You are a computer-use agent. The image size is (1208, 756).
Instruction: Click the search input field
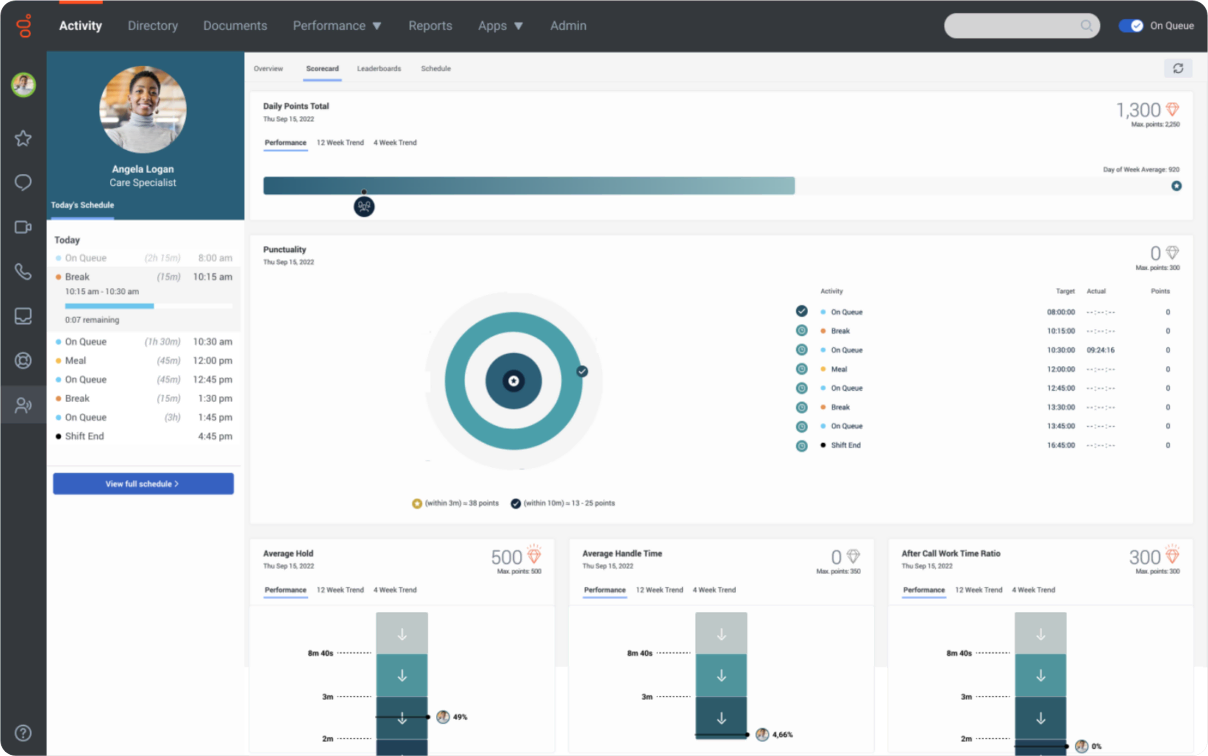click(1012, 26)
